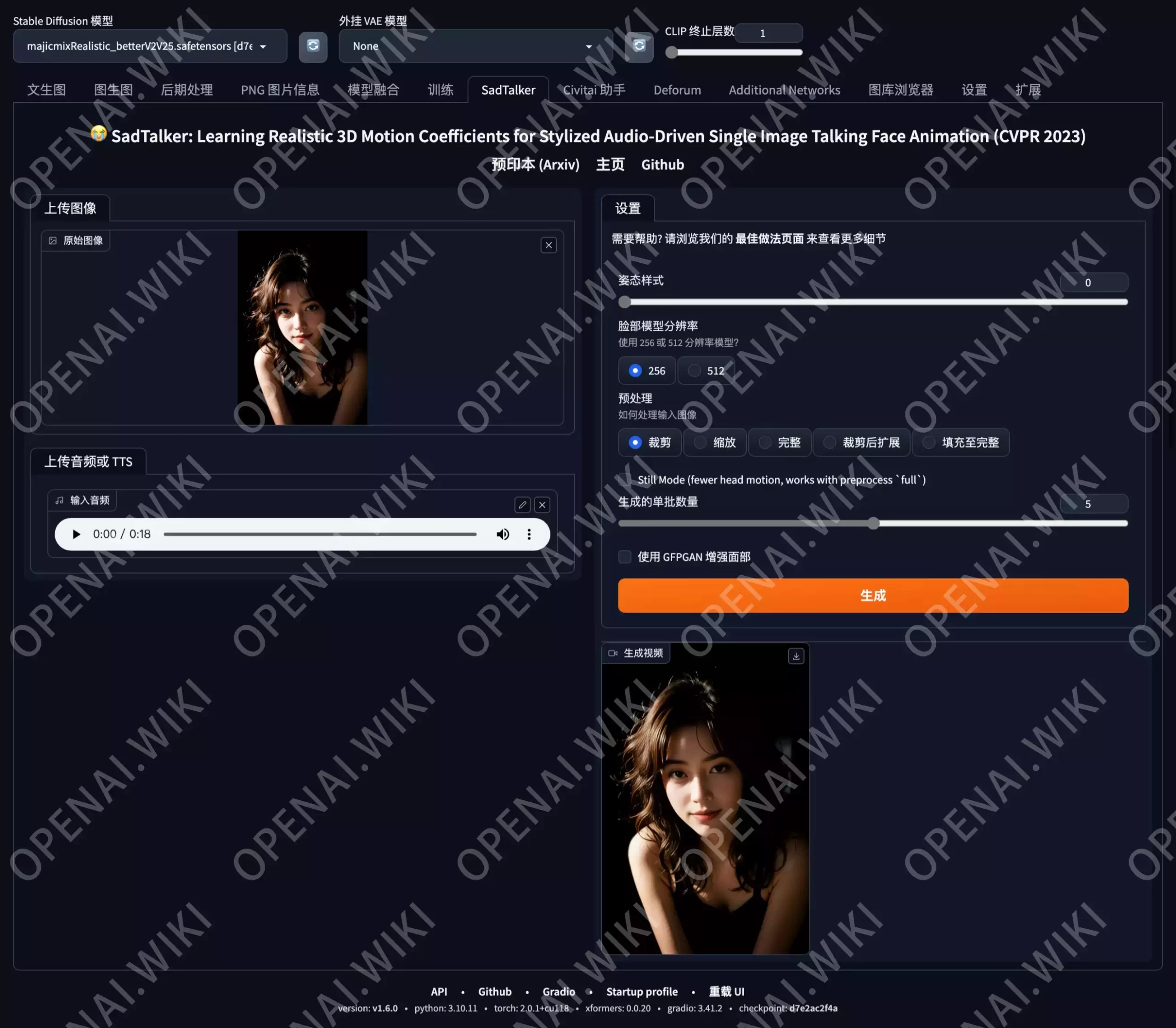The height and width of the screenshot is (1028, 1176).
Task: Click the SadTalker paper title heading
Action: (588, 136)
